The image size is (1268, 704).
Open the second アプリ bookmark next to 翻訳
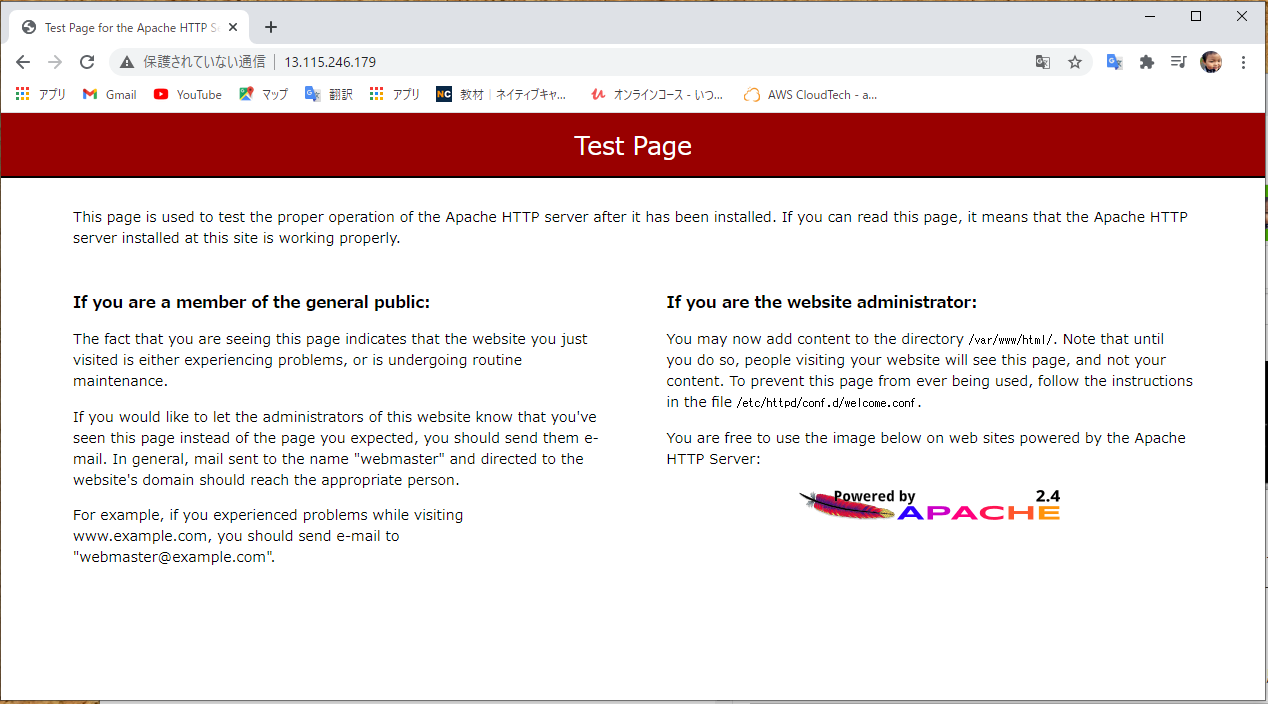coord(395,95)
